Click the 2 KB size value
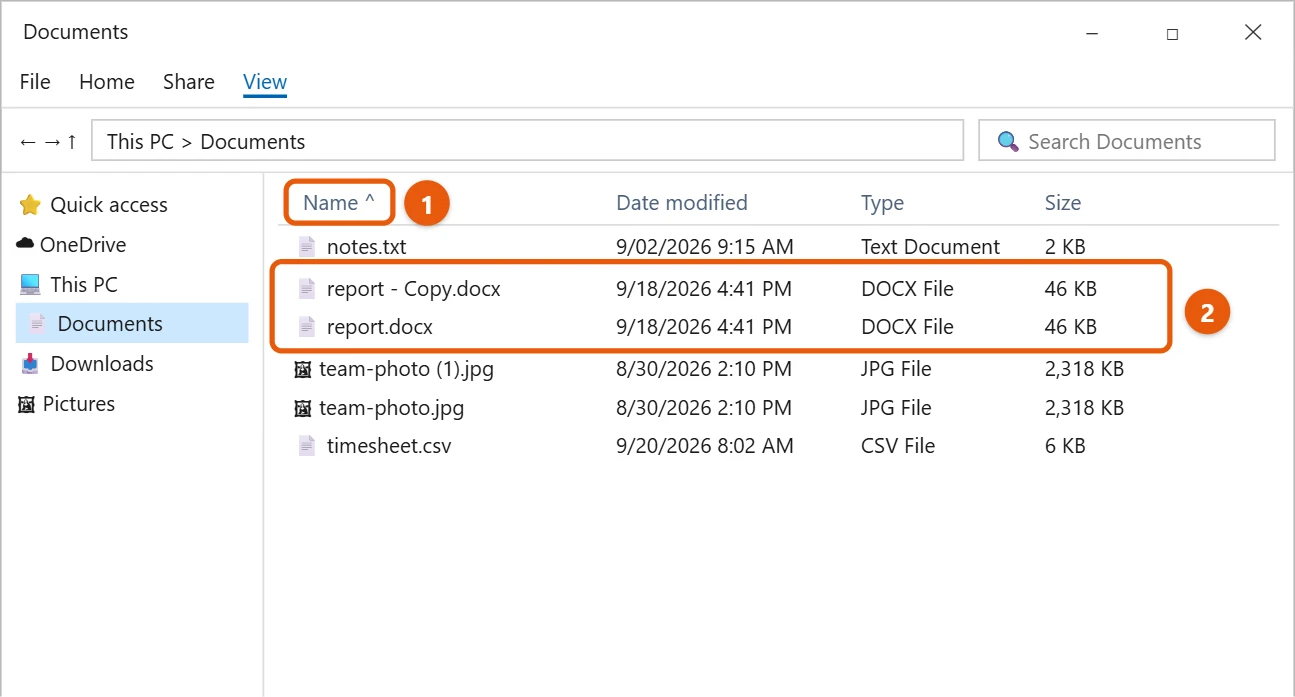1295x697 pixels. click(1065, 247)
